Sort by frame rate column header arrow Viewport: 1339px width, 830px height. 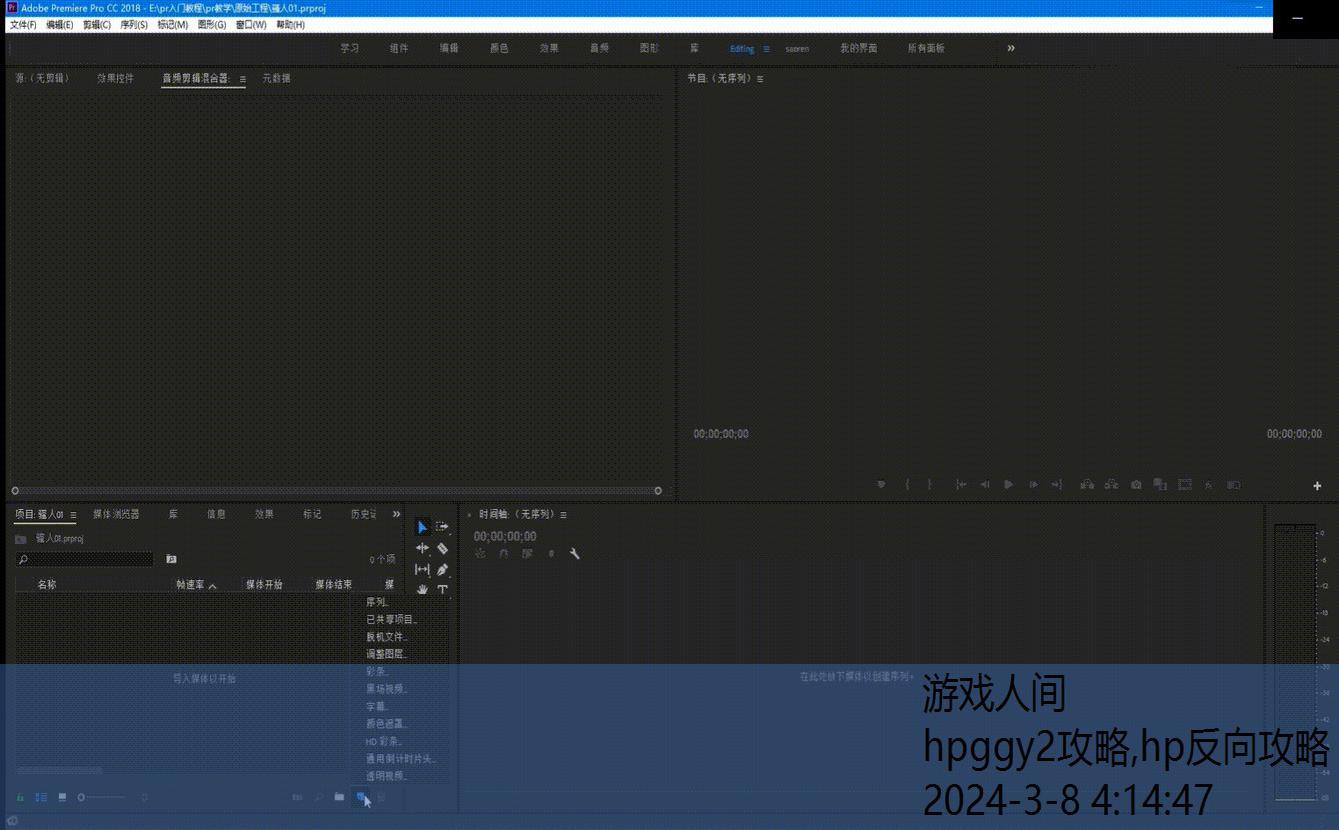click(x=212, y=586)
